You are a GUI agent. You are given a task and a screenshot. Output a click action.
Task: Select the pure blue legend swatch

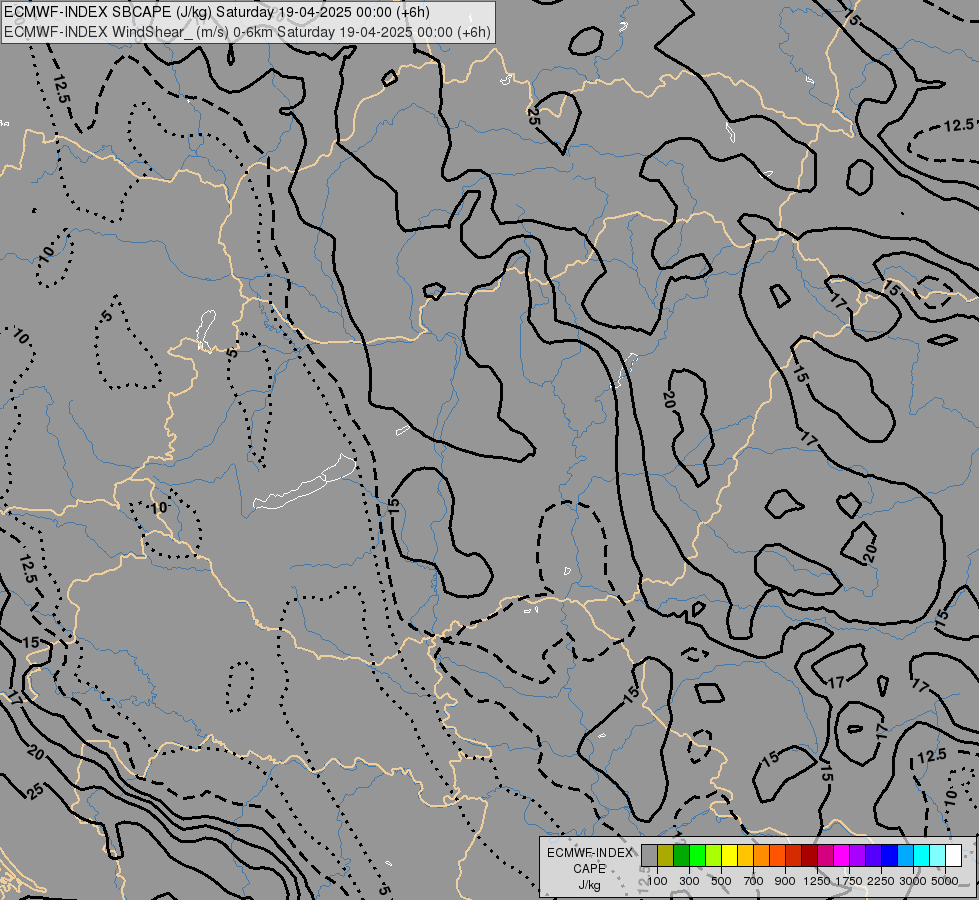click(x=890, y=855)
